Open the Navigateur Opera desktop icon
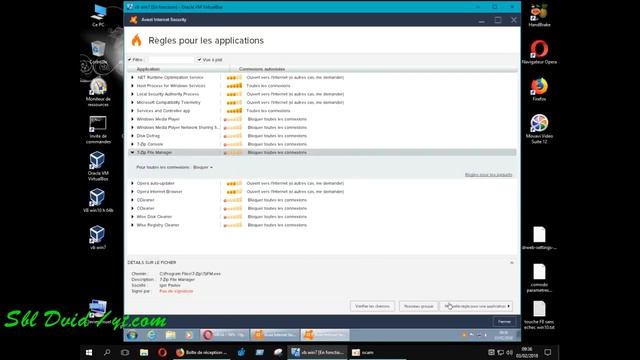Screen dimensions: 640x360 tap(539, 52)
